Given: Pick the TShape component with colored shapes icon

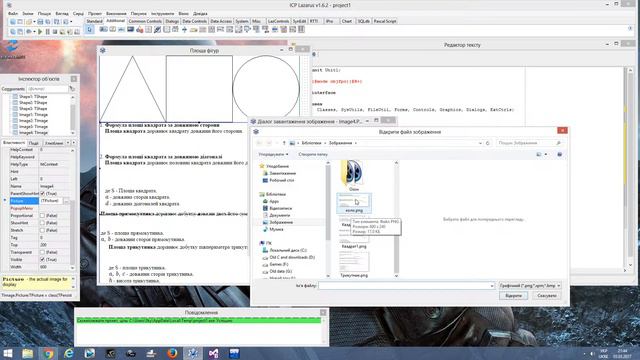Looking at the screenshot, I should tap(140, 29).
